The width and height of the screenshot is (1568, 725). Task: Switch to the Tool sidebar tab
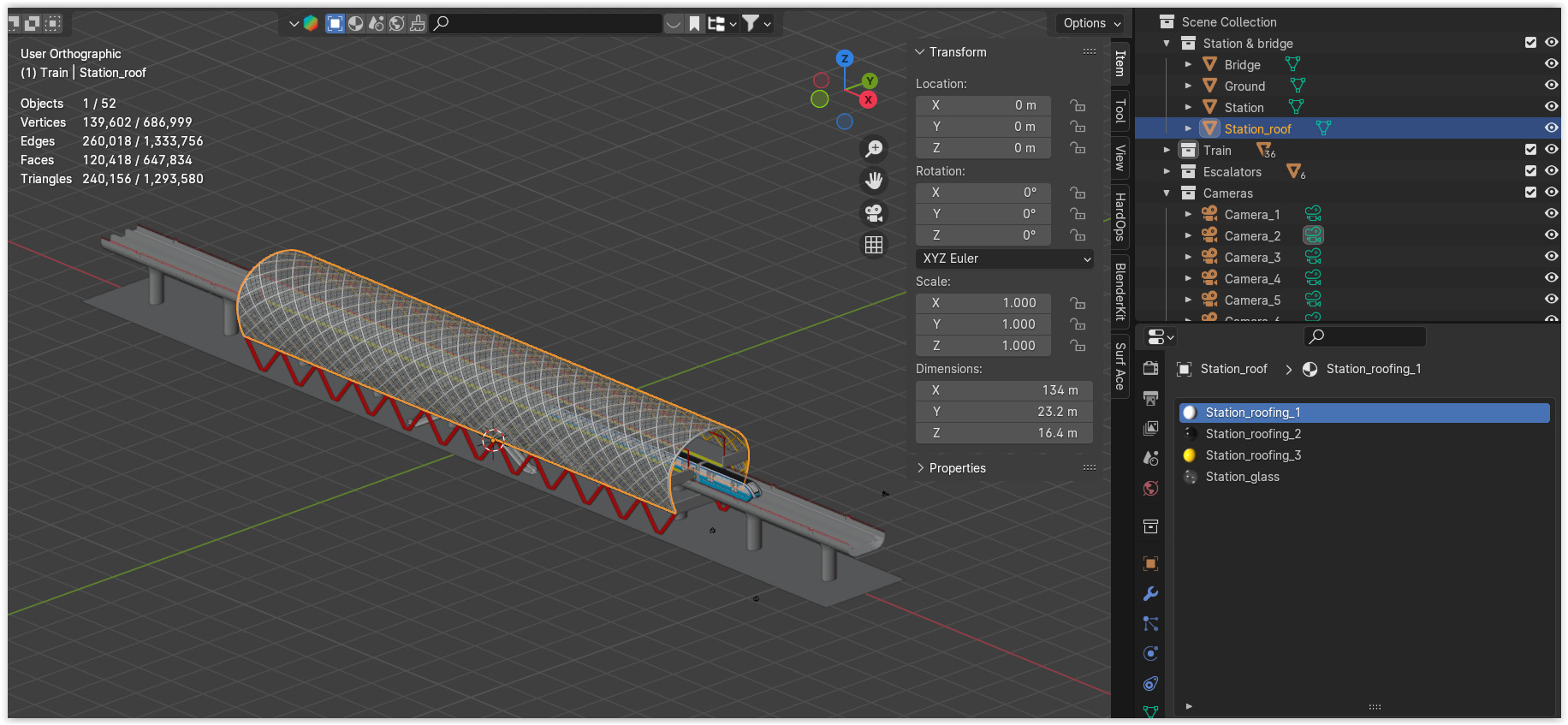[1120, 110]
